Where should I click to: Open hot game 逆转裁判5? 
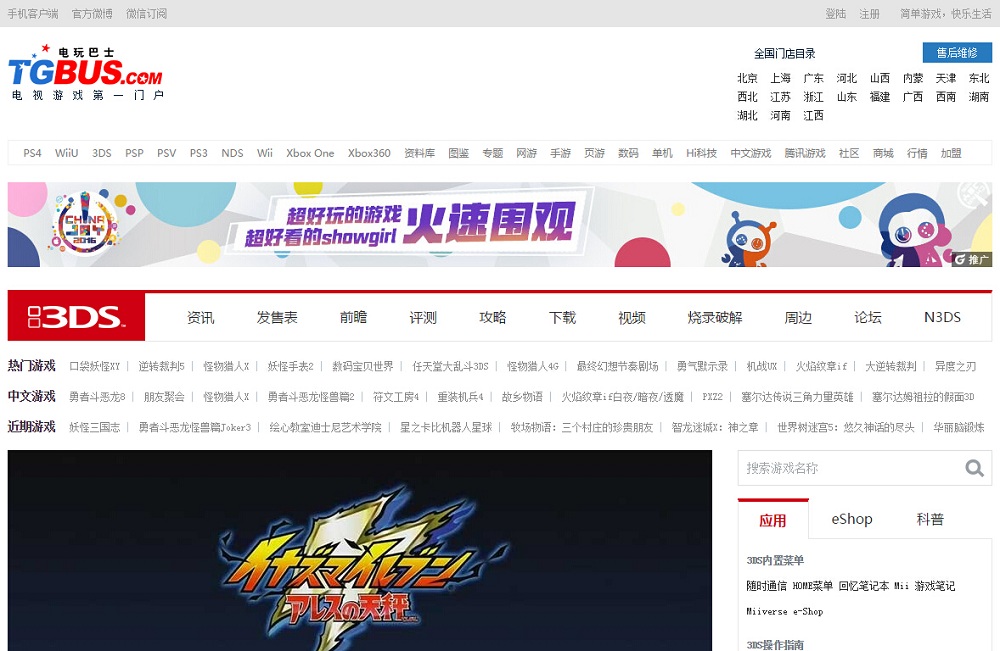click(161, 366)
